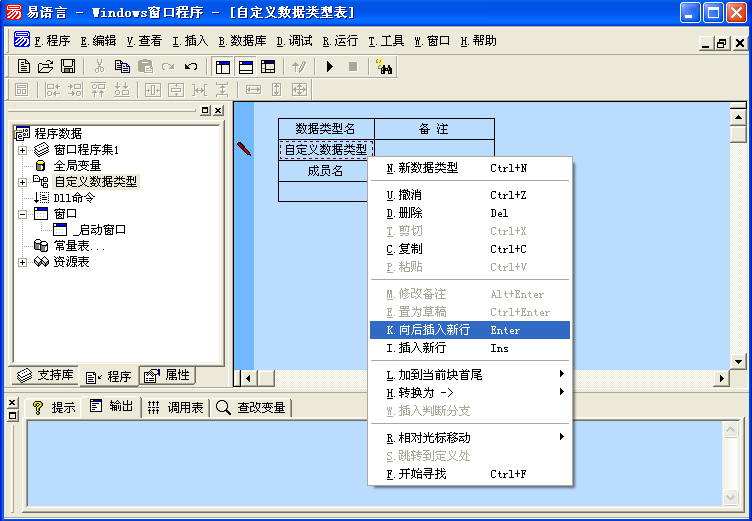Image resolution: width=752 pixels, height=521 pixels.
Task: Choose 撤消 in the context menu
Action: (x=470, y=195)
